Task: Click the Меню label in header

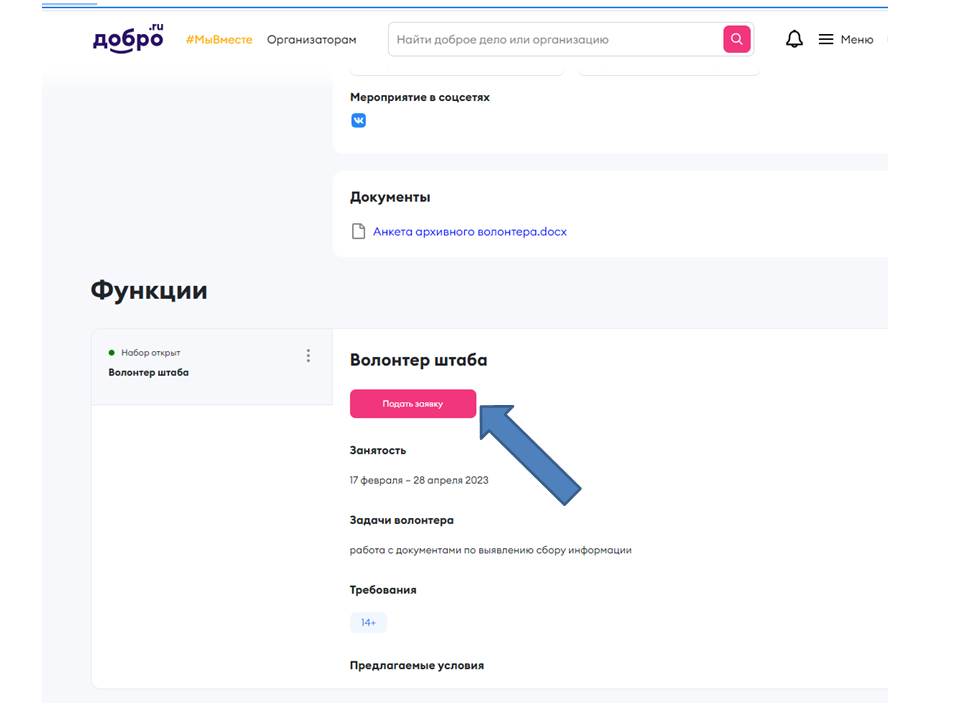Action: [x=857, y=40]
